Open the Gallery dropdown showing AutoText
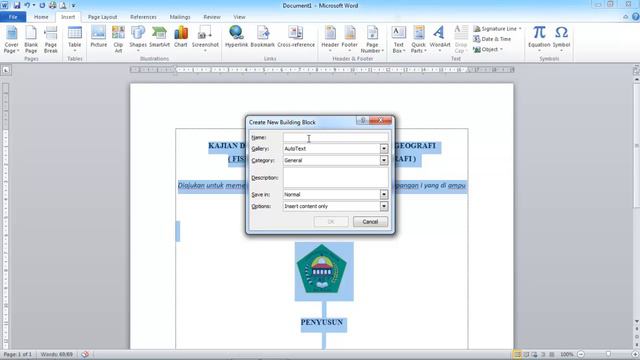The width and height of the screenshot is (640, 360). pos(384,149)
